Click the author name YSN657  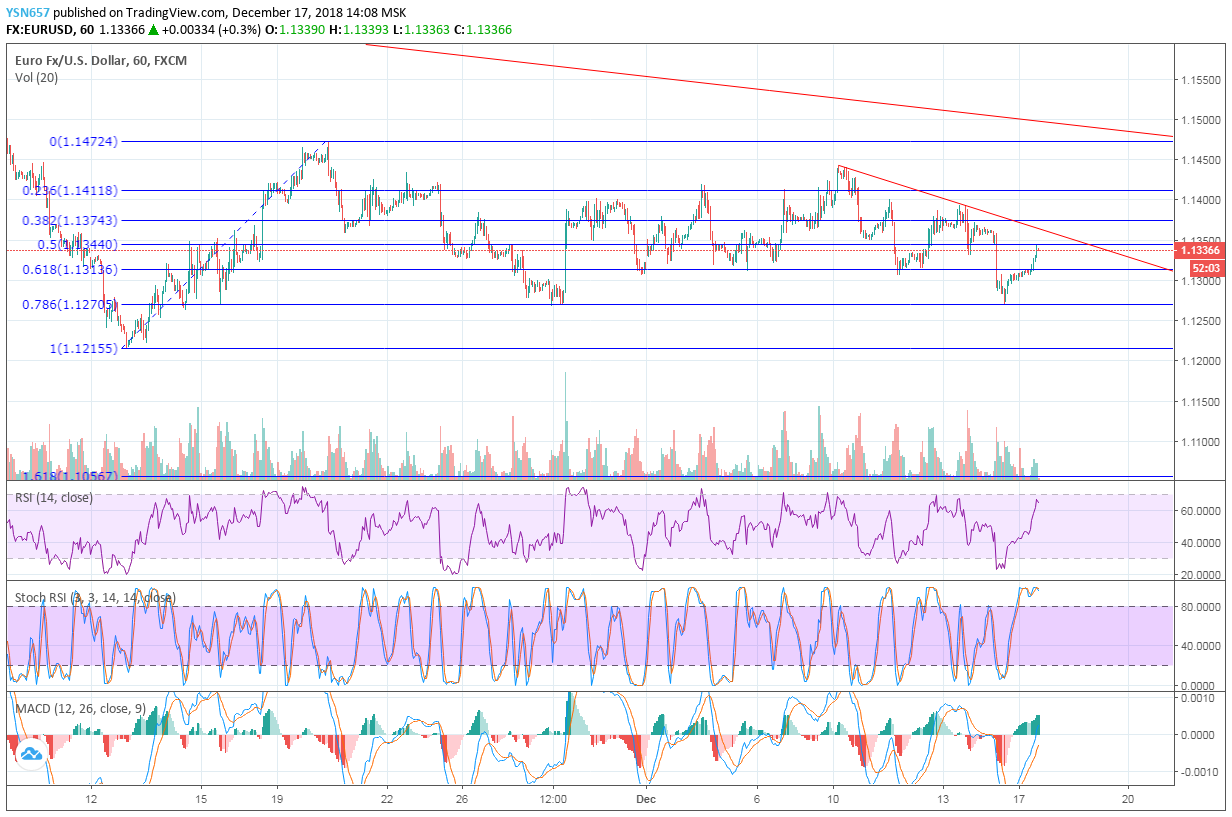click(29, 13)
